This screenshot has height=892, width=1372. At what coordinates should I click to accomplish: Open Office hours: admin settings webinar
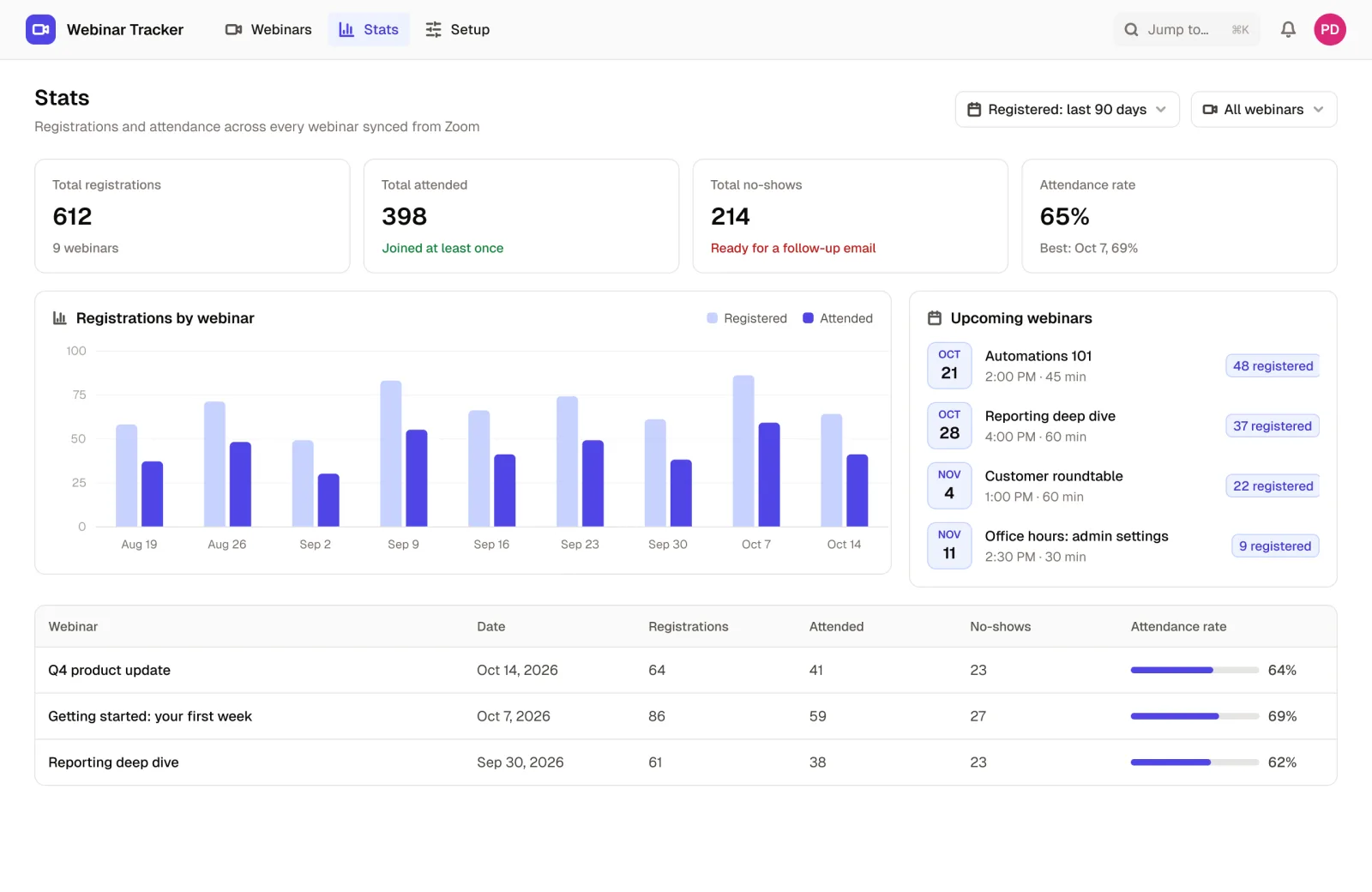coord(1123,546)
